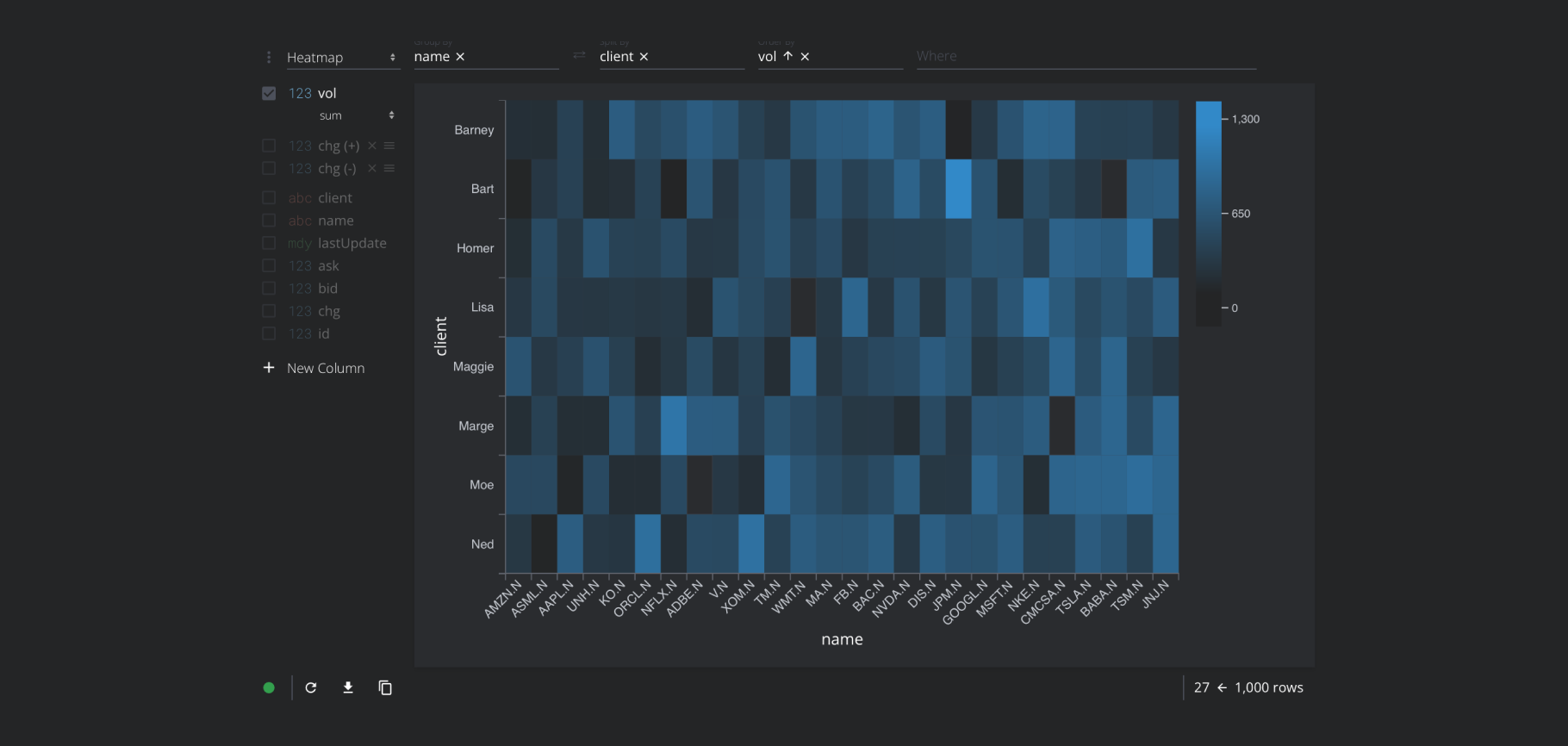
Task: Click the x-axis title name
Action: coord(842,639)
